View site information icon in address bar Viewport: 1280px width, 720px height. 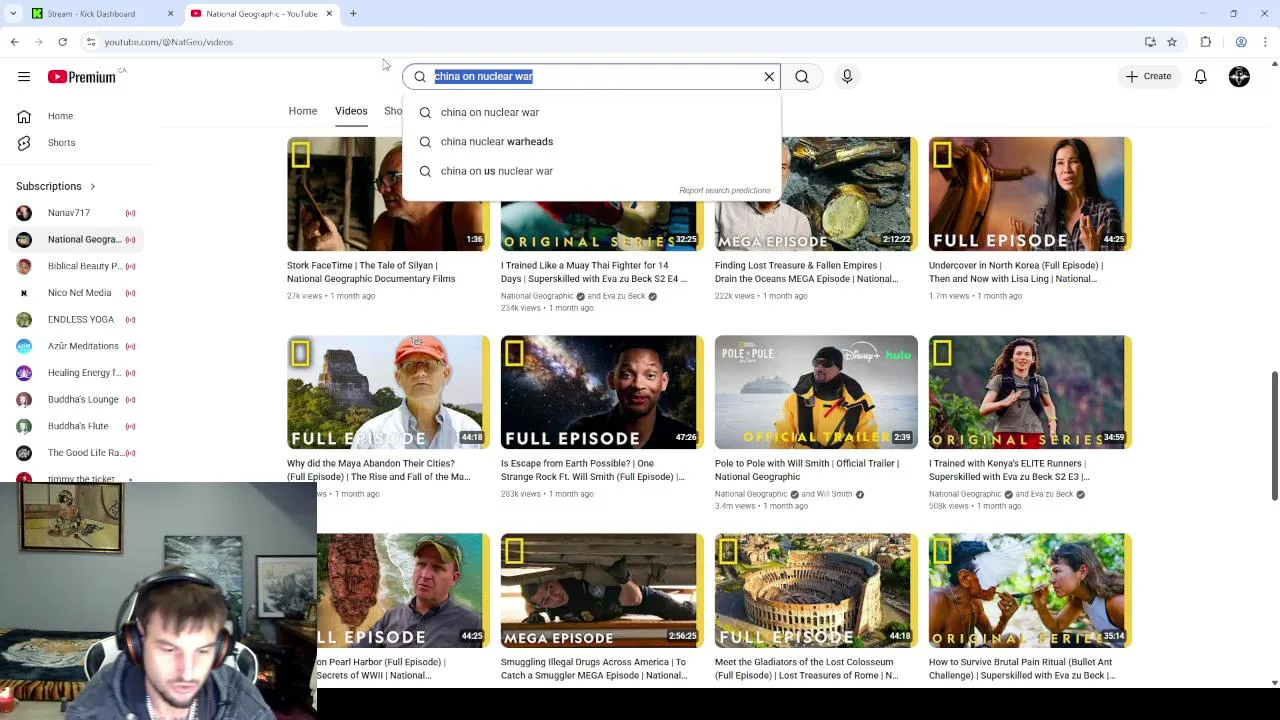click(91, 42)
